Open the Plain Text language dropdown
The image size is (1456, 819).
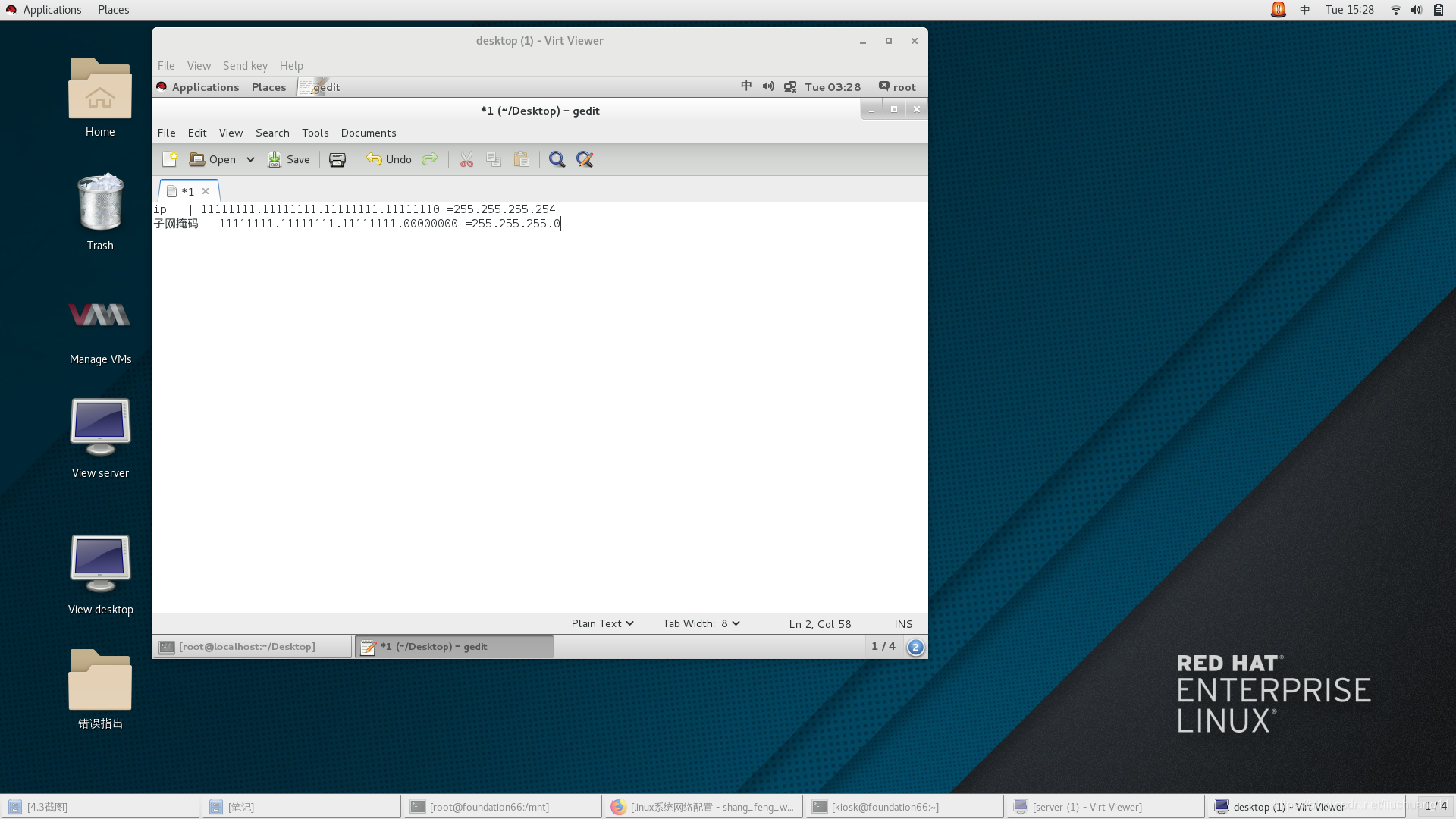(602, 623)
